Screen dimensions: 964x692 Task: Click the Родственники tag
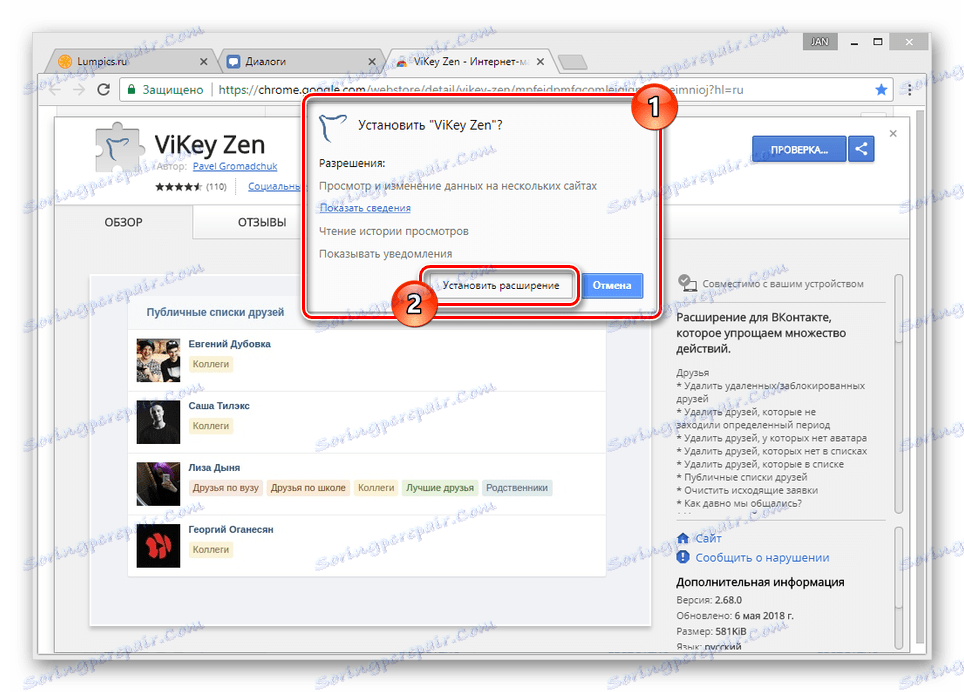click(516, 488)
